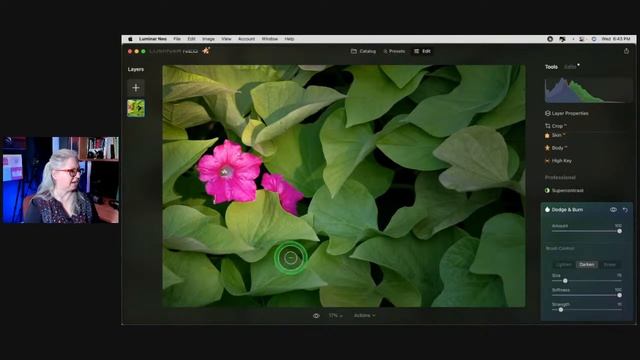Open the Apple menu
The image size is (640, 360).
(130, 39)
